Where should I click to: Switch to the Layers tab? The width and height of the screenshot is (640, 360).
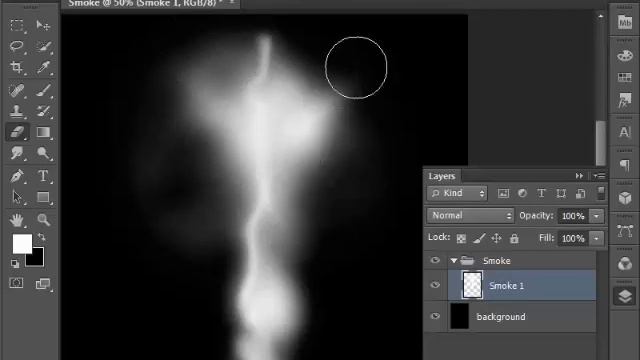click(x=442, y=176)
